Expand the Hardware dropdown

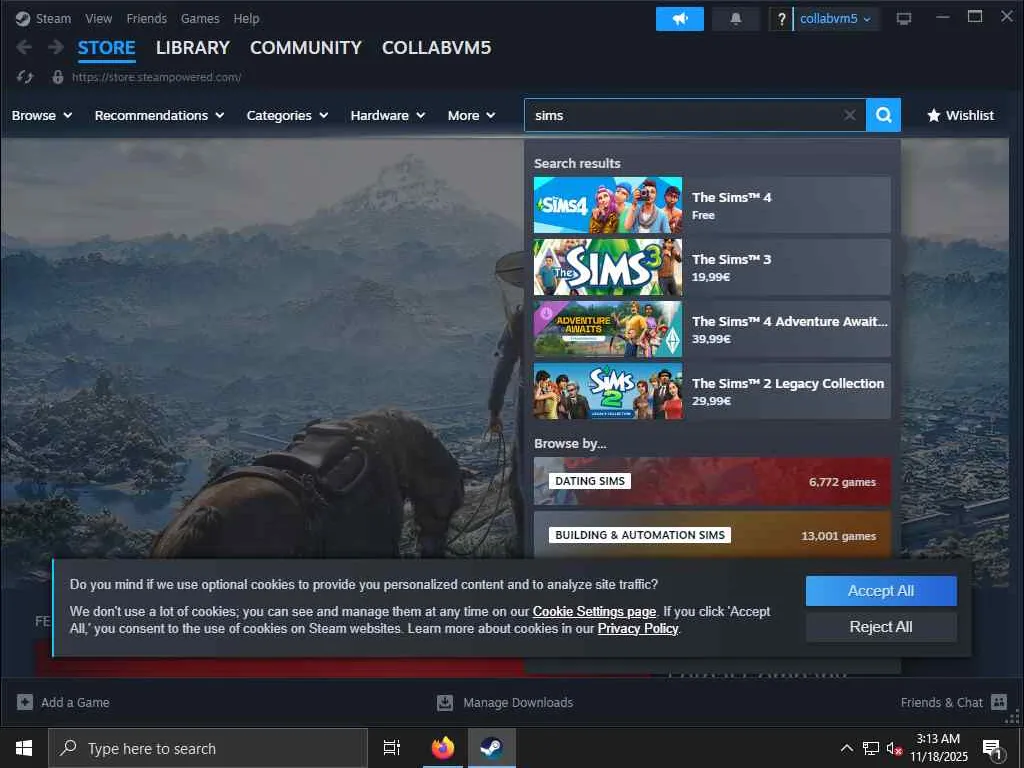tap(388, 115)
